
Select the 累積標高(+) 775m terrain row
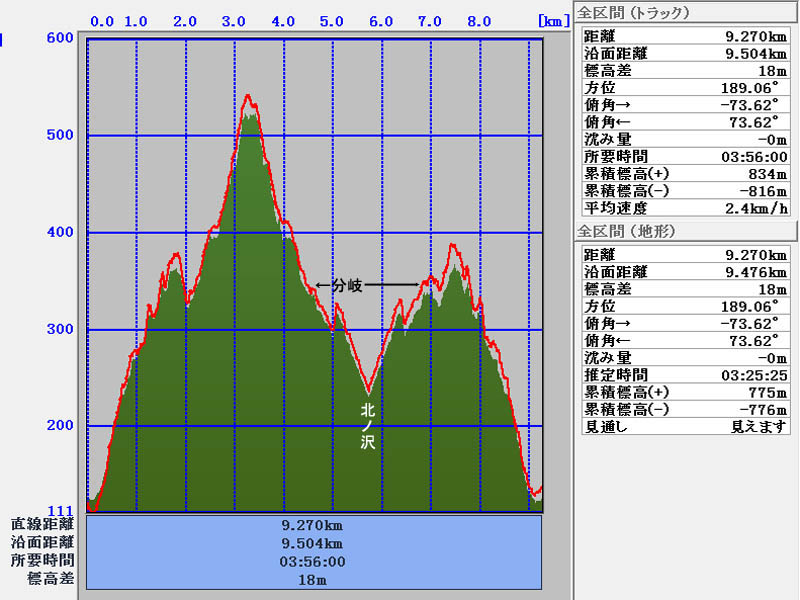685,392
